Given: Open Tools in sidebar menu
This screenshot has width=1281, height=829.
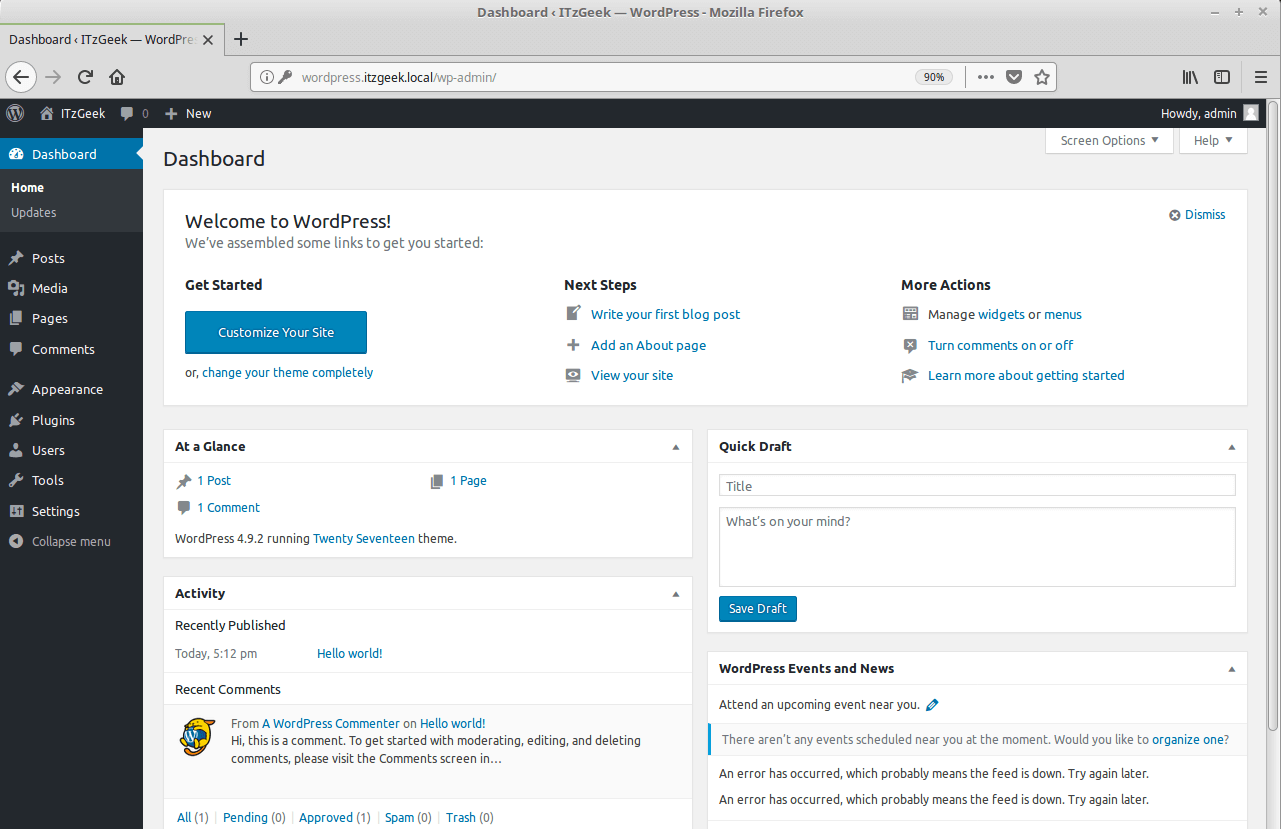Looking at the screenshot, I should pos(71,480).
